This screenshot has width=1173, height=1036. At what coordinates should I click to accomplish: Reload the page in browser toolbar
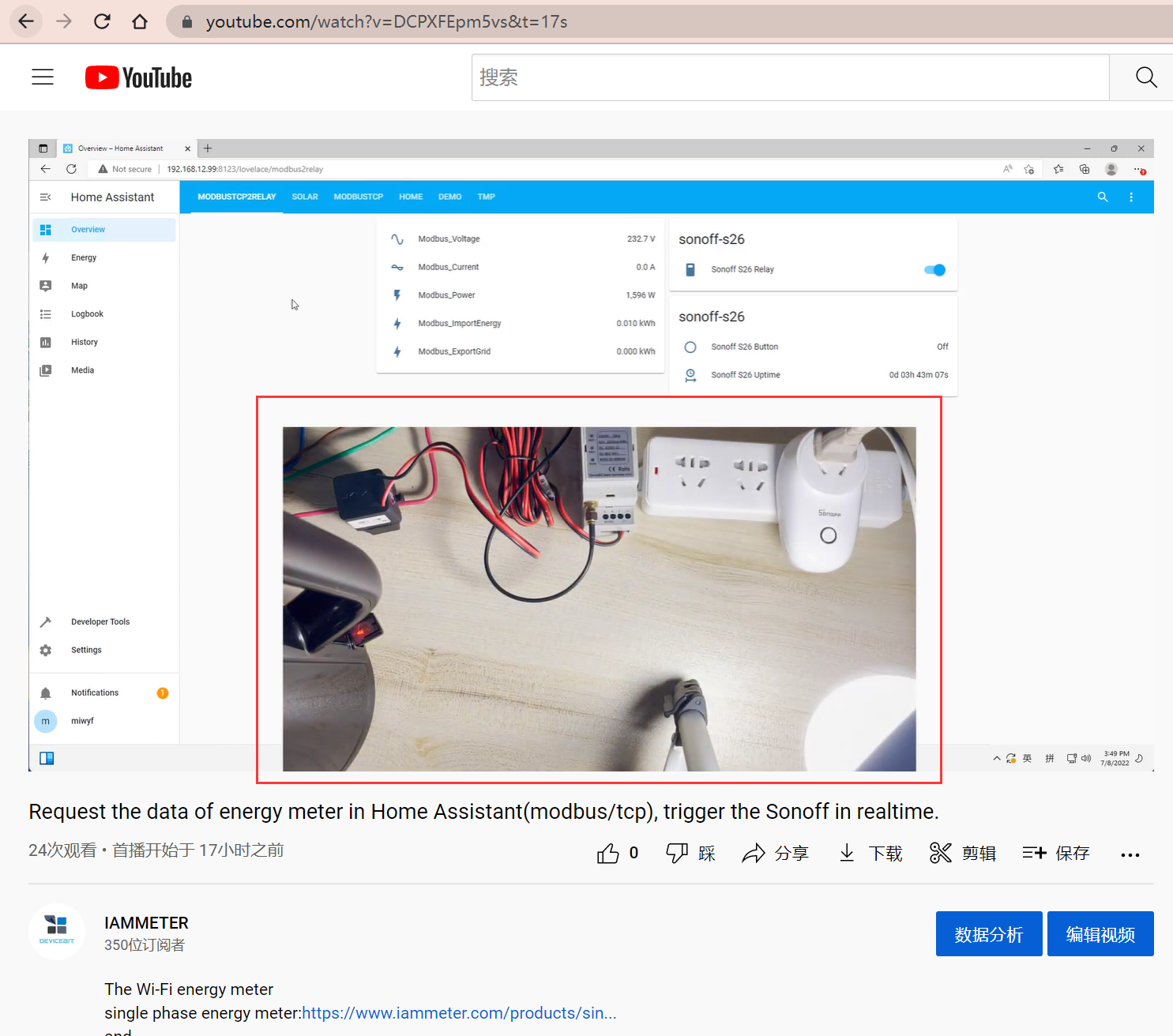point(102,21)
